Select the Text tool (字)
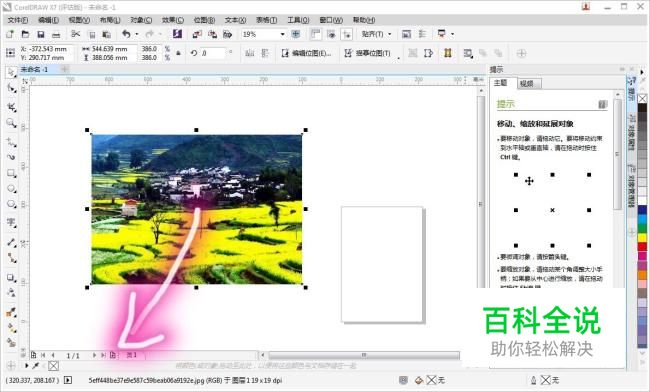650x392 pixels. 11,222
